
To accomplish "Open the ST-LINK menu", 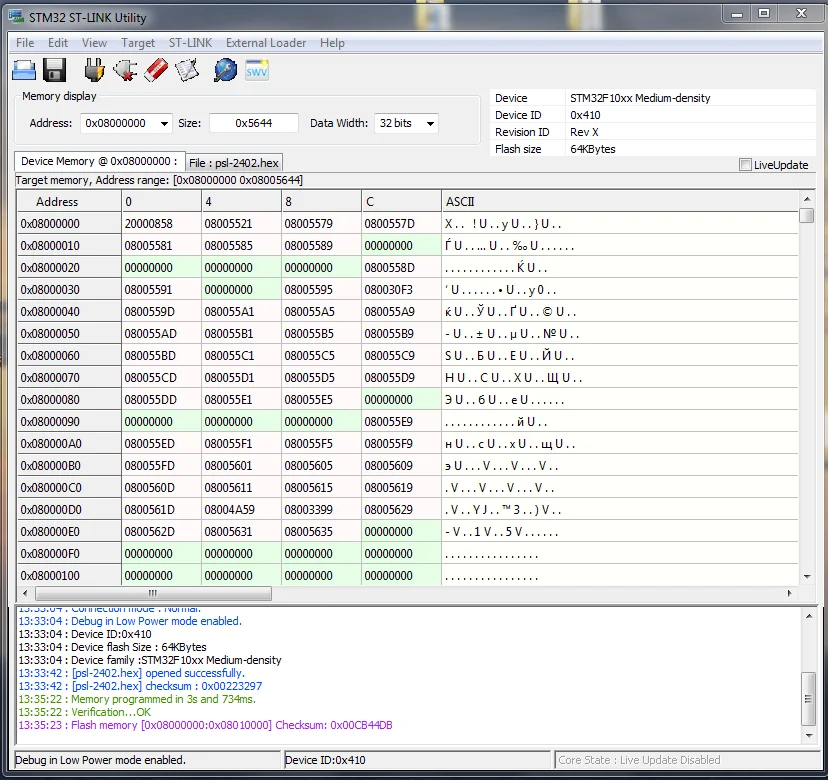I will click(x=189, y=43).
